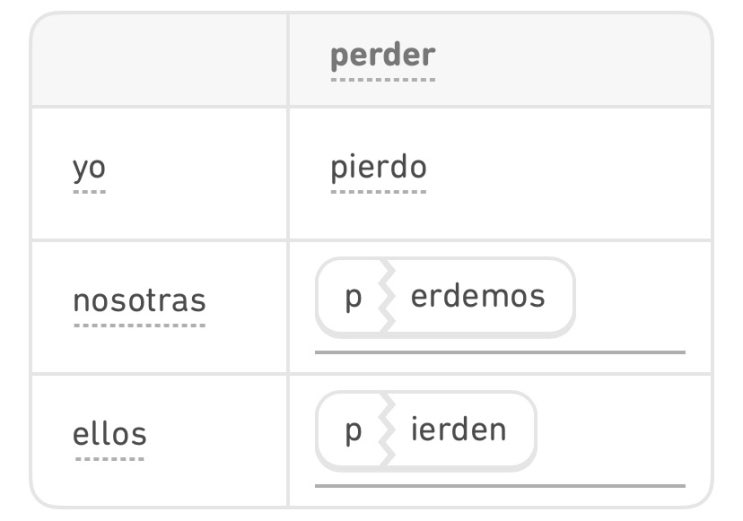Click the jagged split before "ierden"
This screenshot has height=521, width=743.
pyautogui.click(x=384, y=431)
